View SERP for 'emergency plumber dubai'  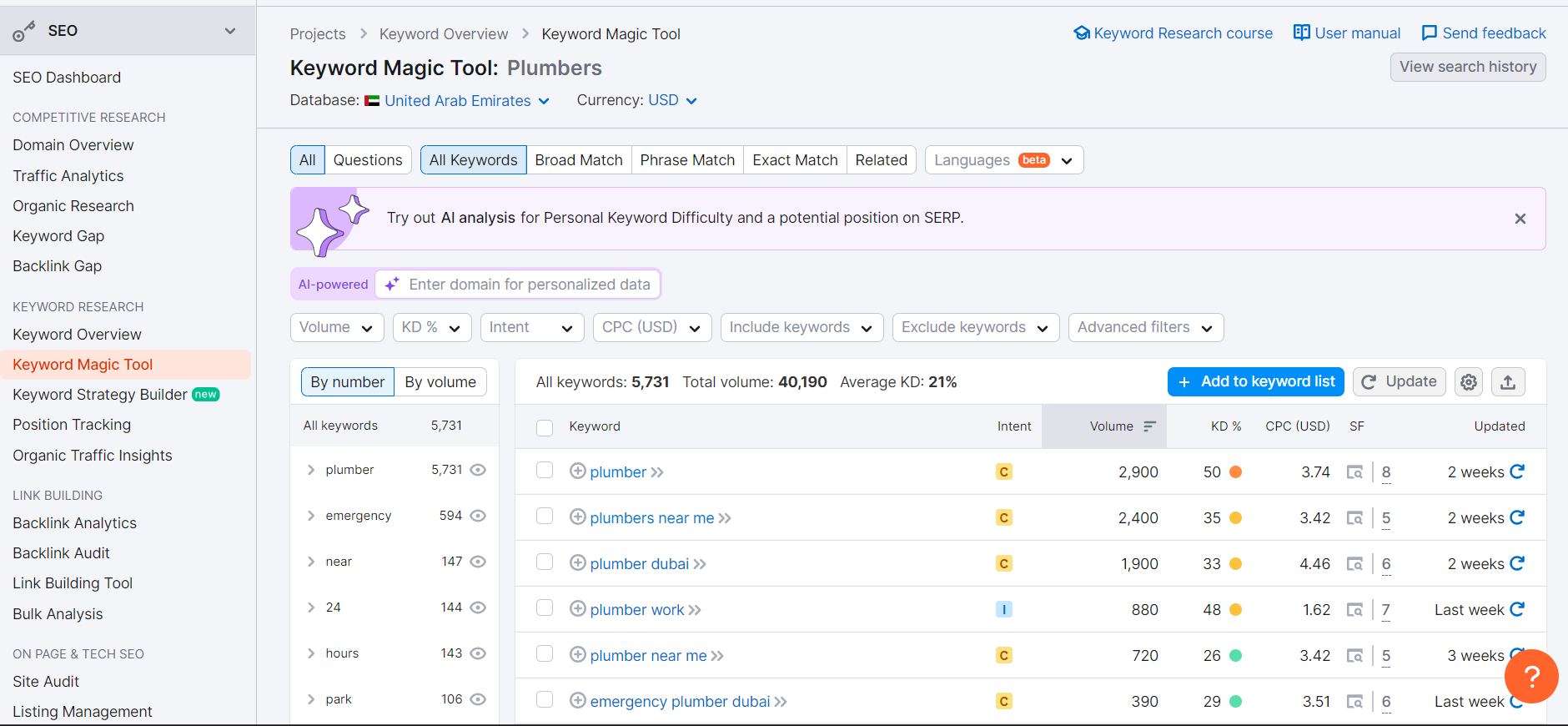[x=1355, y=702]
